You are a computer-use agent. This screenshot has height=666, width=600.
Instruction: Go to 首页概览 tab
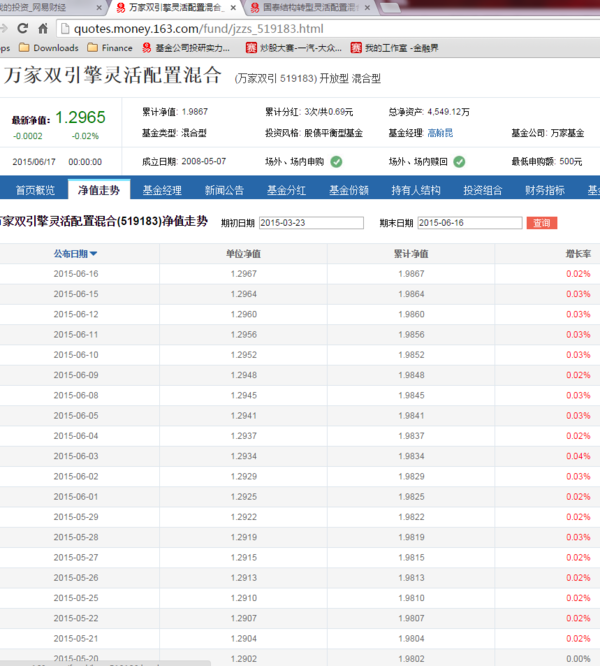coord(35,190)
